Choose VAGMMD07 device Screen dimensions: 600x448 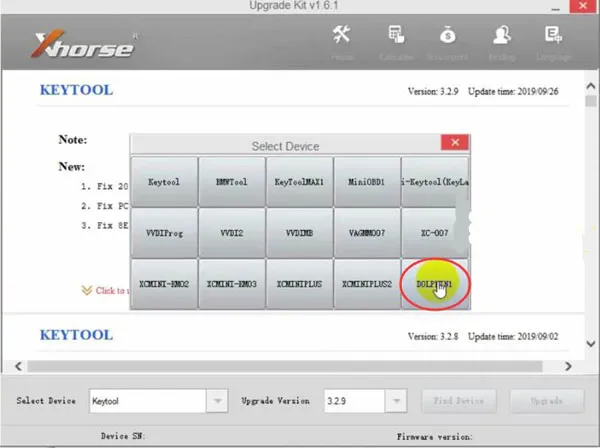(x=367, y=233)
